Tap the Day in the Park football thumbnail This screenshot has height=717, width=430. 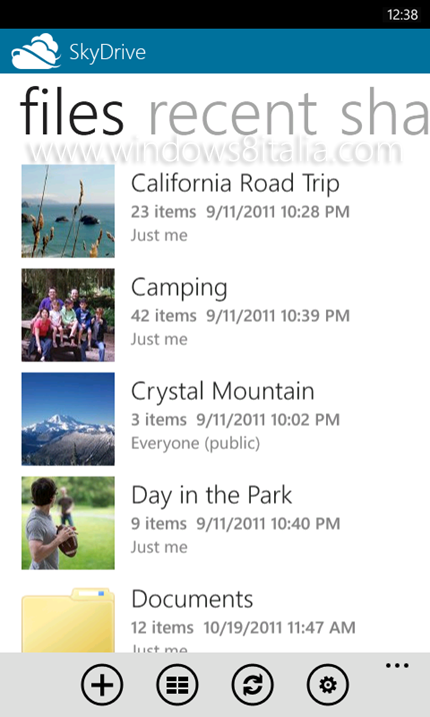pyautogui.click(x=68, y=523)
